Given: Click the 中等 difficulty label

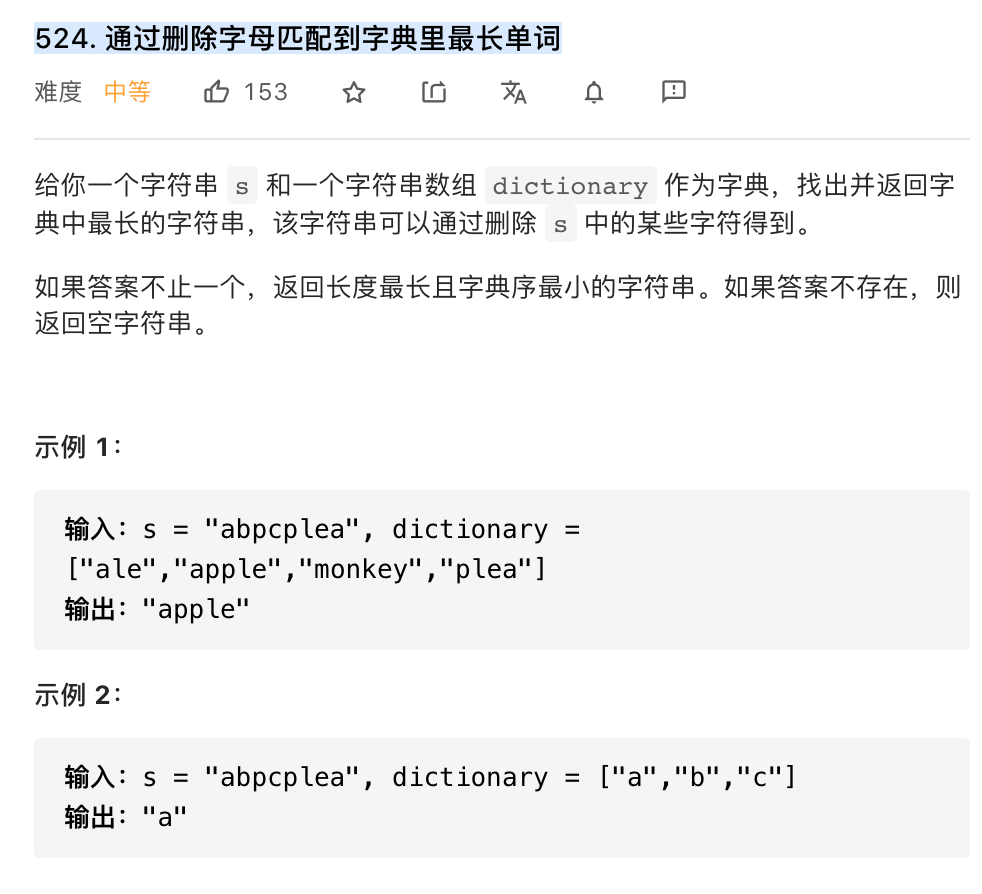Looking at the screenshot, I should click(x=127, y=92).
